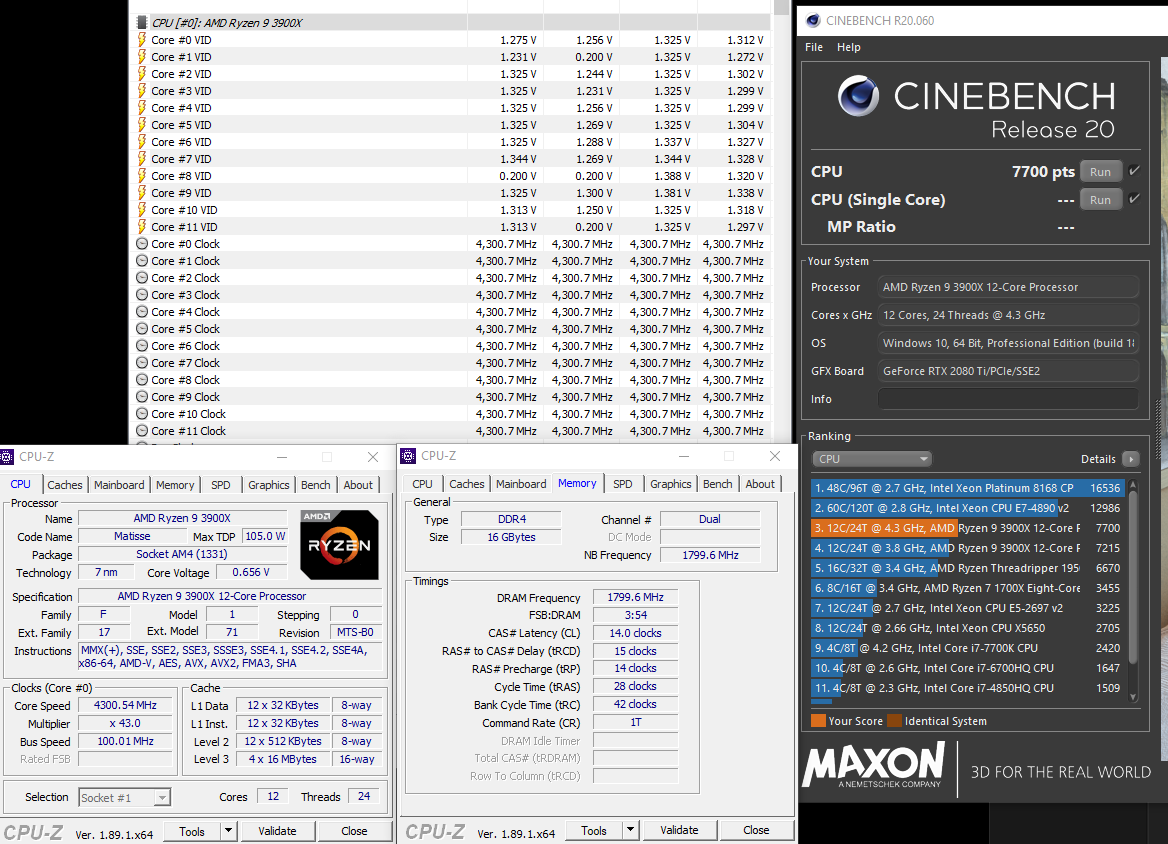
Task: Run the CPU (Single Core) benchmark
Action: 1100,200
